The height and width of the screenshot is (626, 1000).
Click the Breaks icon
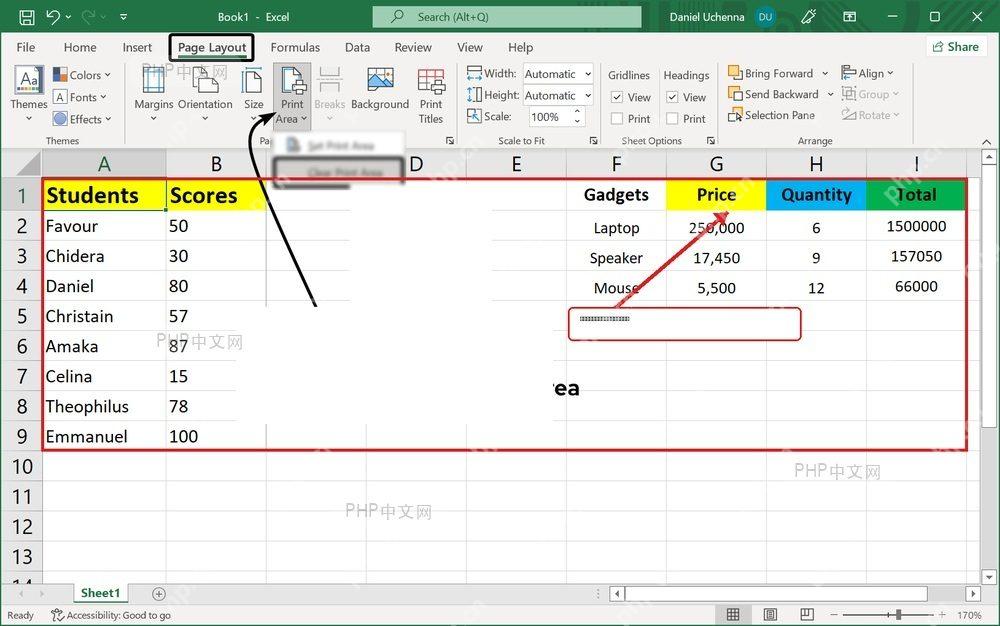pyautogui.click(x=329, y=81)
